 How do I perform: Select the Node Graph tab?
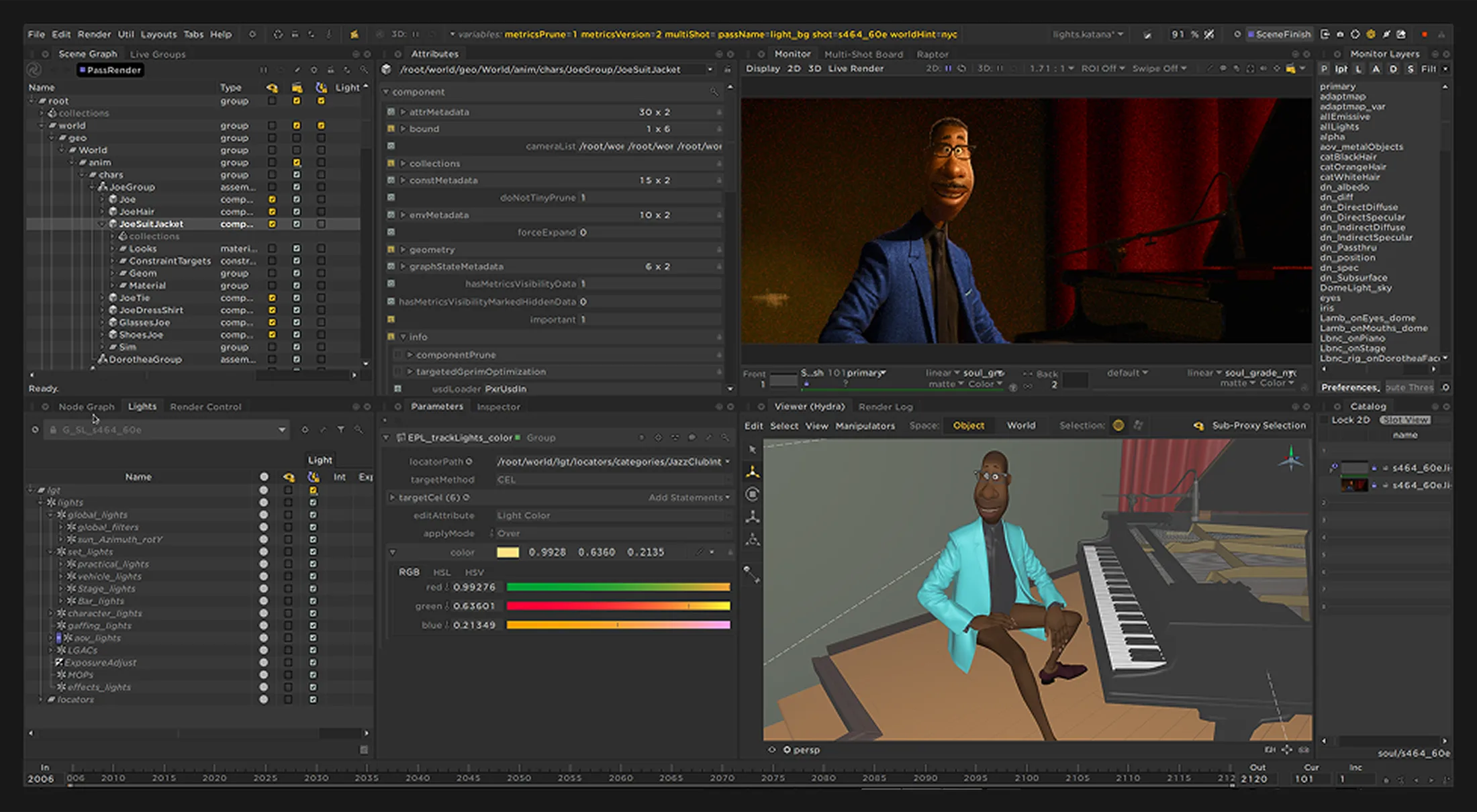pos(87,407)
